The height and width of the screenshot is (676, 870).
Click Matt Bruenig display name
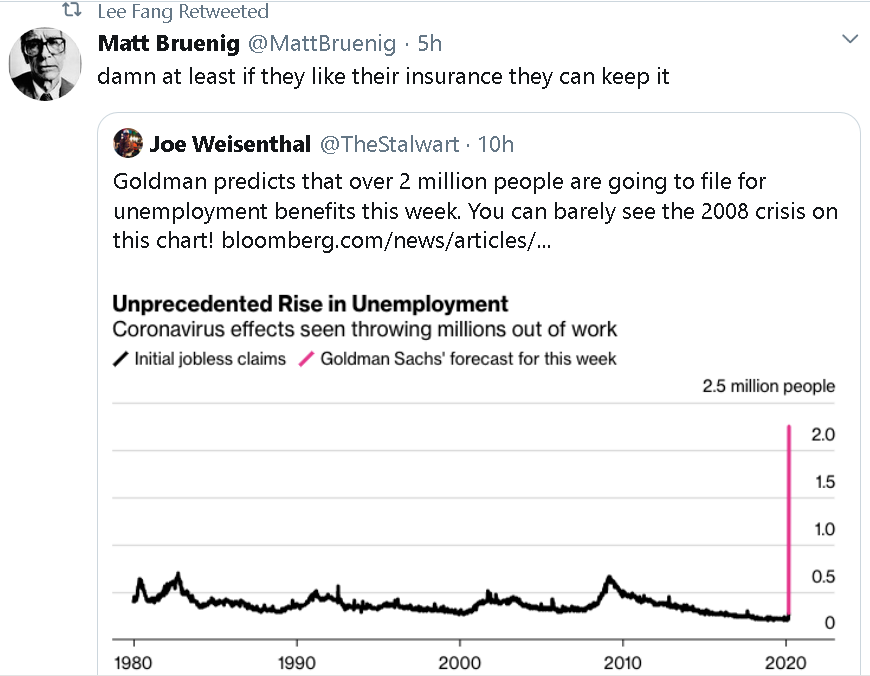169,43
